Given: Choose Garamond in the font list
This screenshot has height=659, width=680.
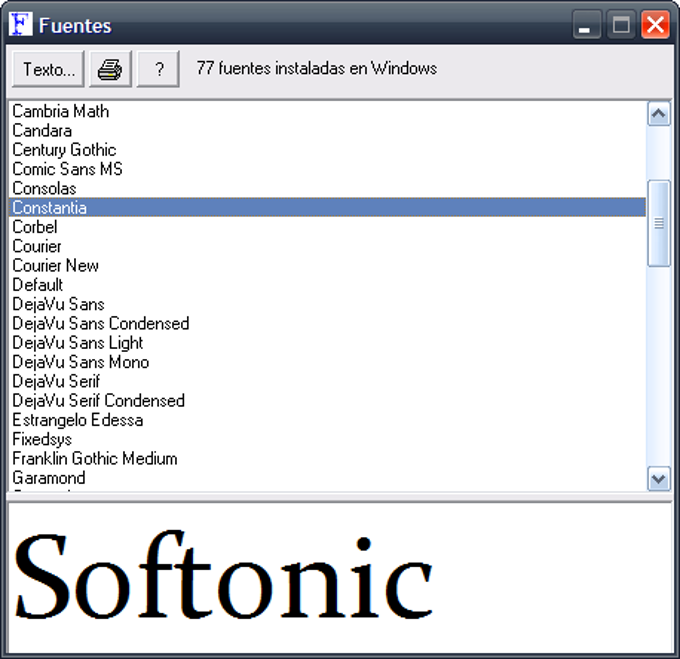Looking at the screenshot, I should coord(327,478).
